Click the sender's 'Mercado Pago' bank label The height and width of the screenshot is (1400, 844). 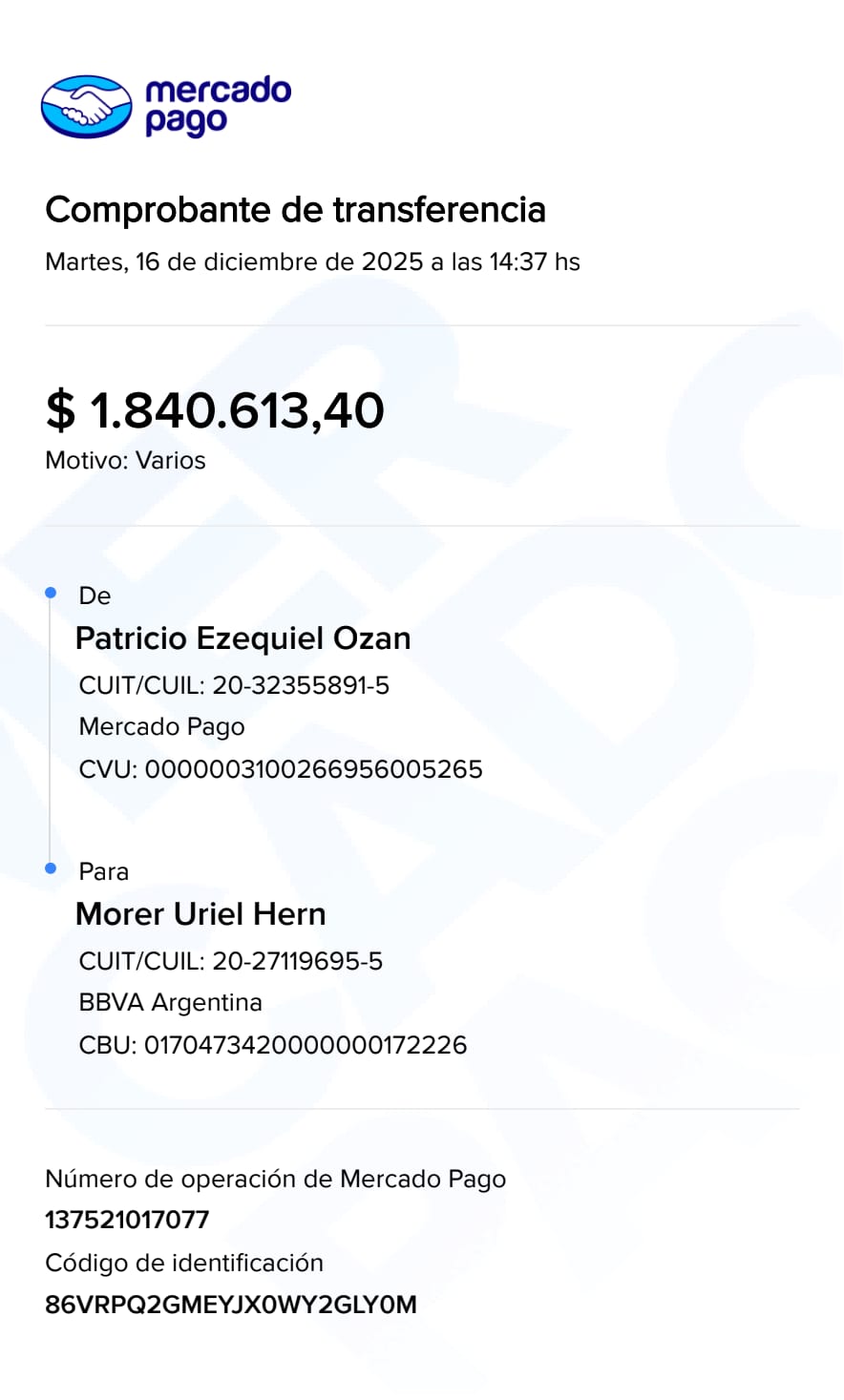click(161, 727)
